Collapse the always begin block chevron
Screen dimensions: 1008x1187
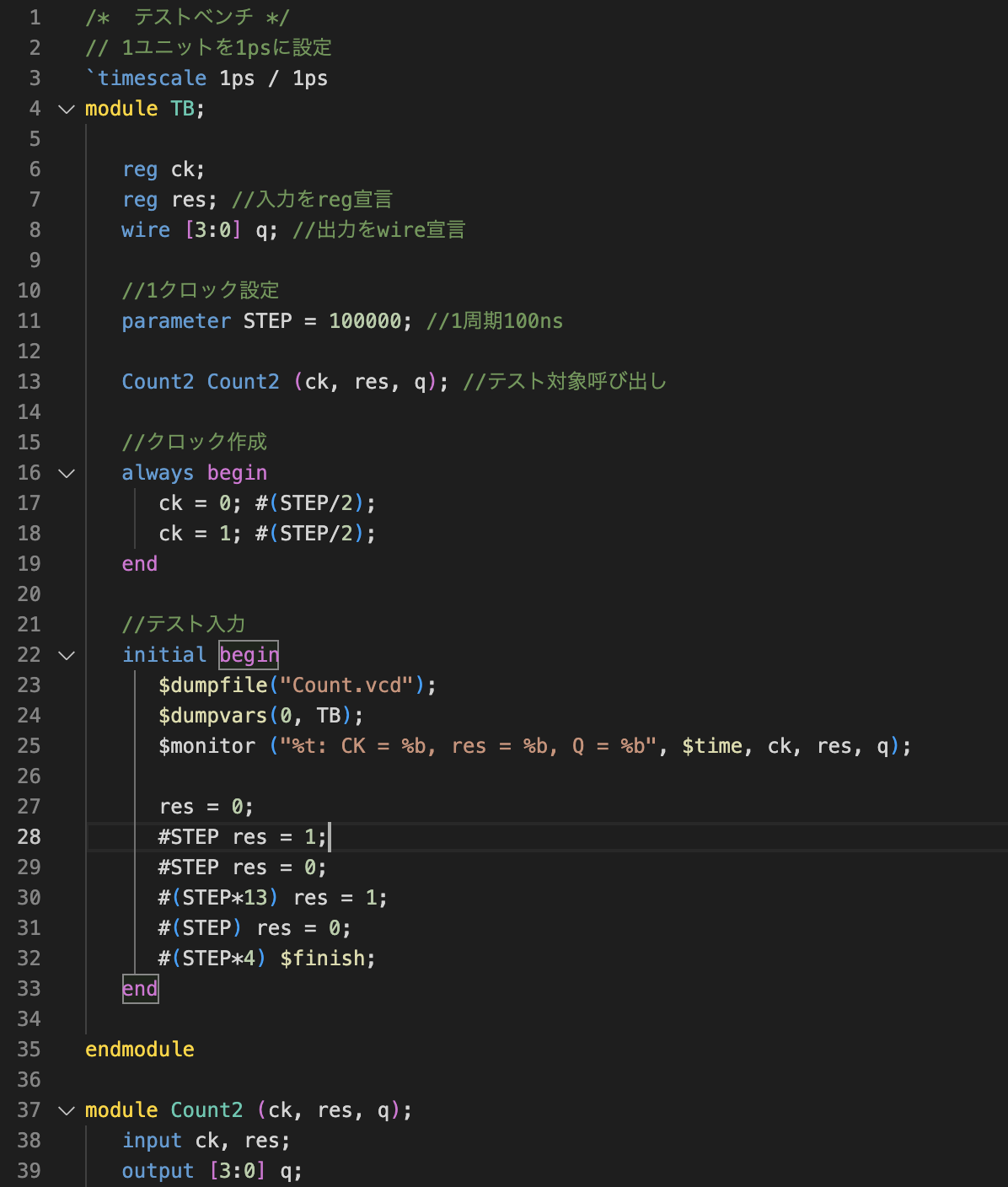click(x=67, y=473)
